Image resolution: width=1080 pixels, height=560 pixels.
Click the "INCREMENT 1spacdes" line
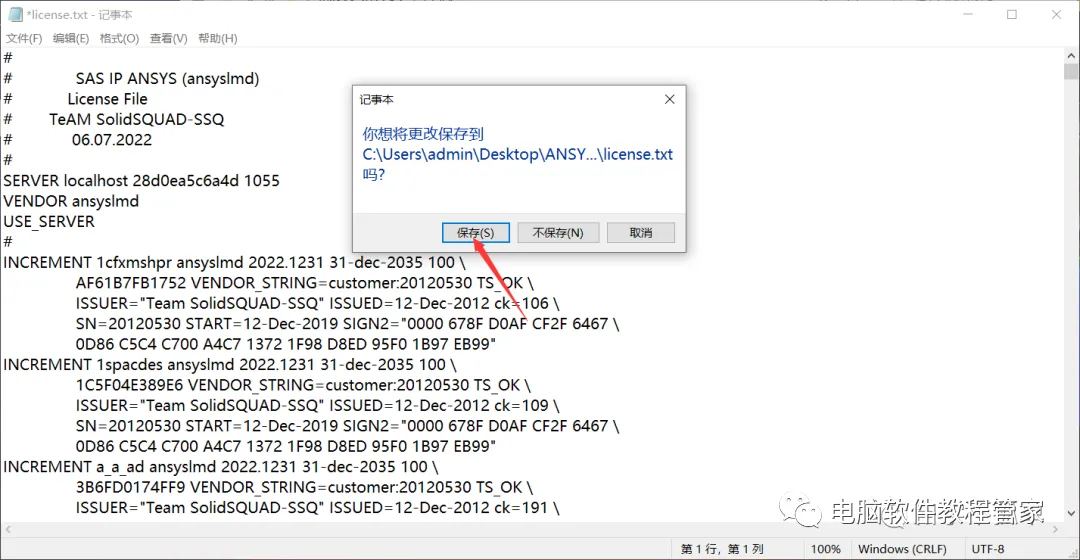coord(229,364)
